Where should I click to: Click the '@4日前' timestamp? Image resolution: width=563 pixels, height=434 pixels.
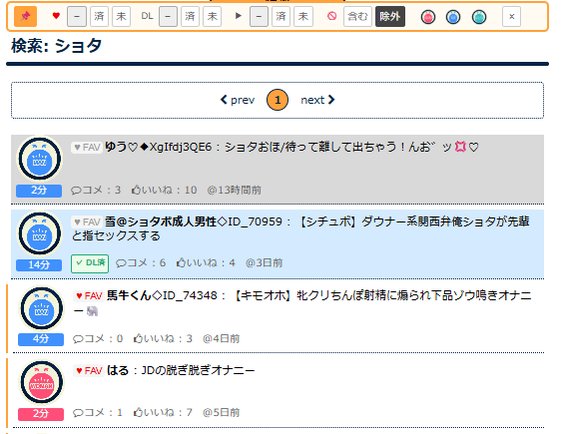pyautogui.click(x=221, y=339)
